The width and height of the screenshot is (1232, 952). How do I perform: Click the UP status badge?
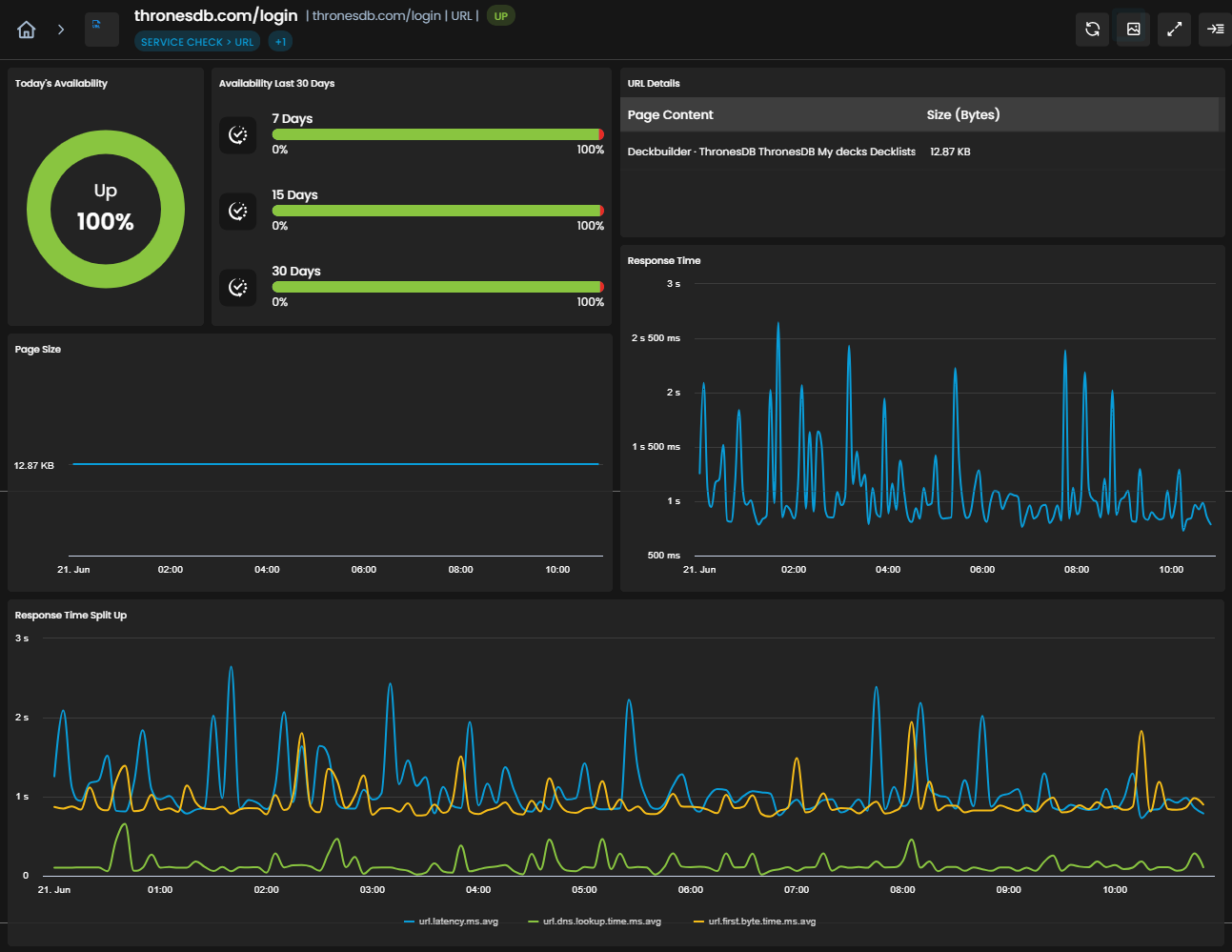(x=501, y=16)
